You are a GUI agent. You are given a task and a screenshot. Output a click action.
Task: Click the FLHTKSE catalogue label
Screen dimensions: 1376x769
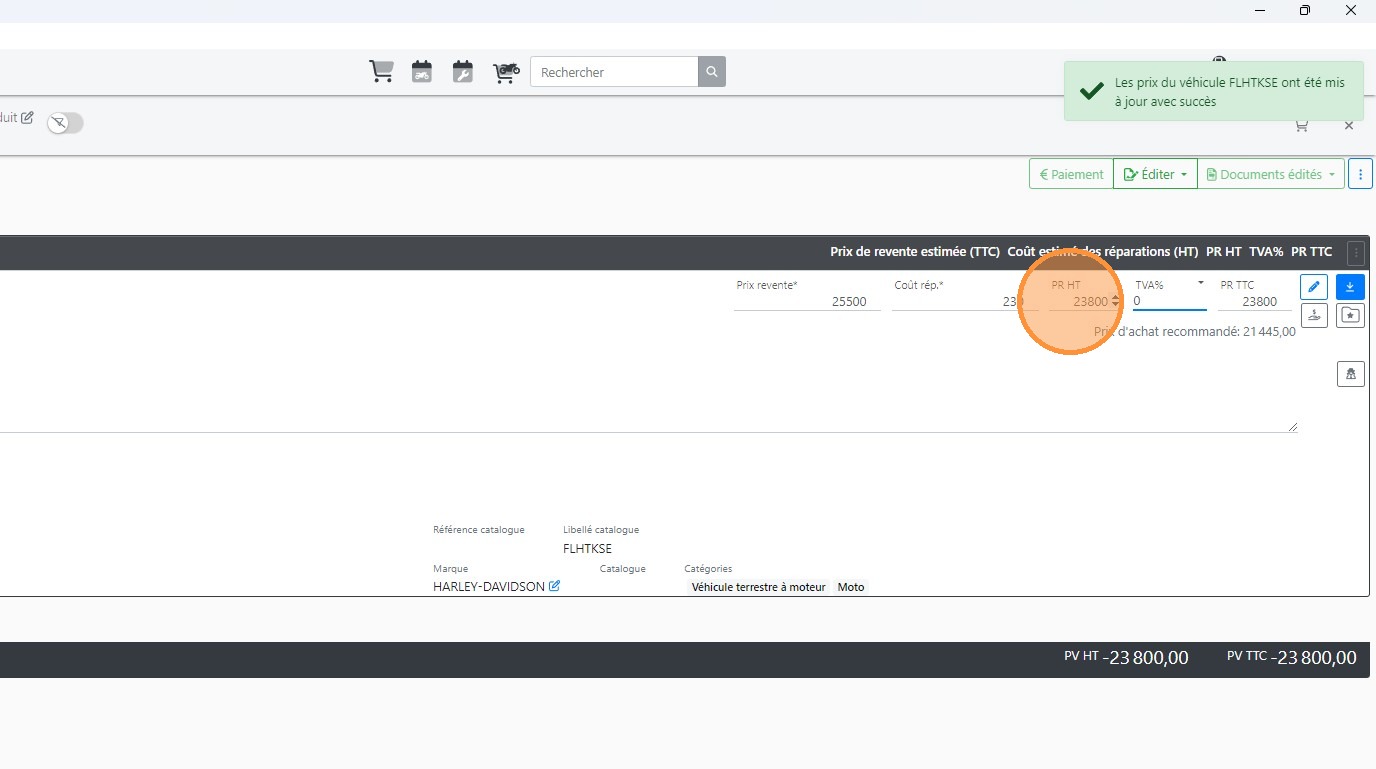587,548
